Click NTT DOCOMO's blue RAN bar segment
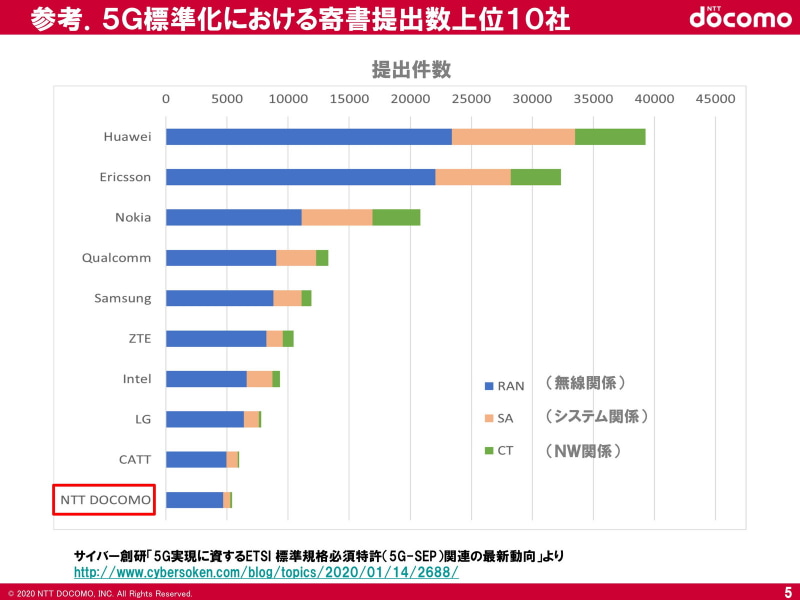800x600 pixels. [194, 500]
